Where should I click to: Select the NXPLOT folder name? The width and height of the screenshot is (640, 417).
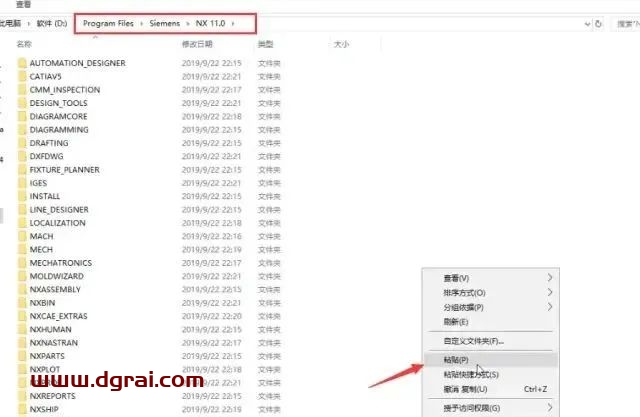(x=45, y=370)
